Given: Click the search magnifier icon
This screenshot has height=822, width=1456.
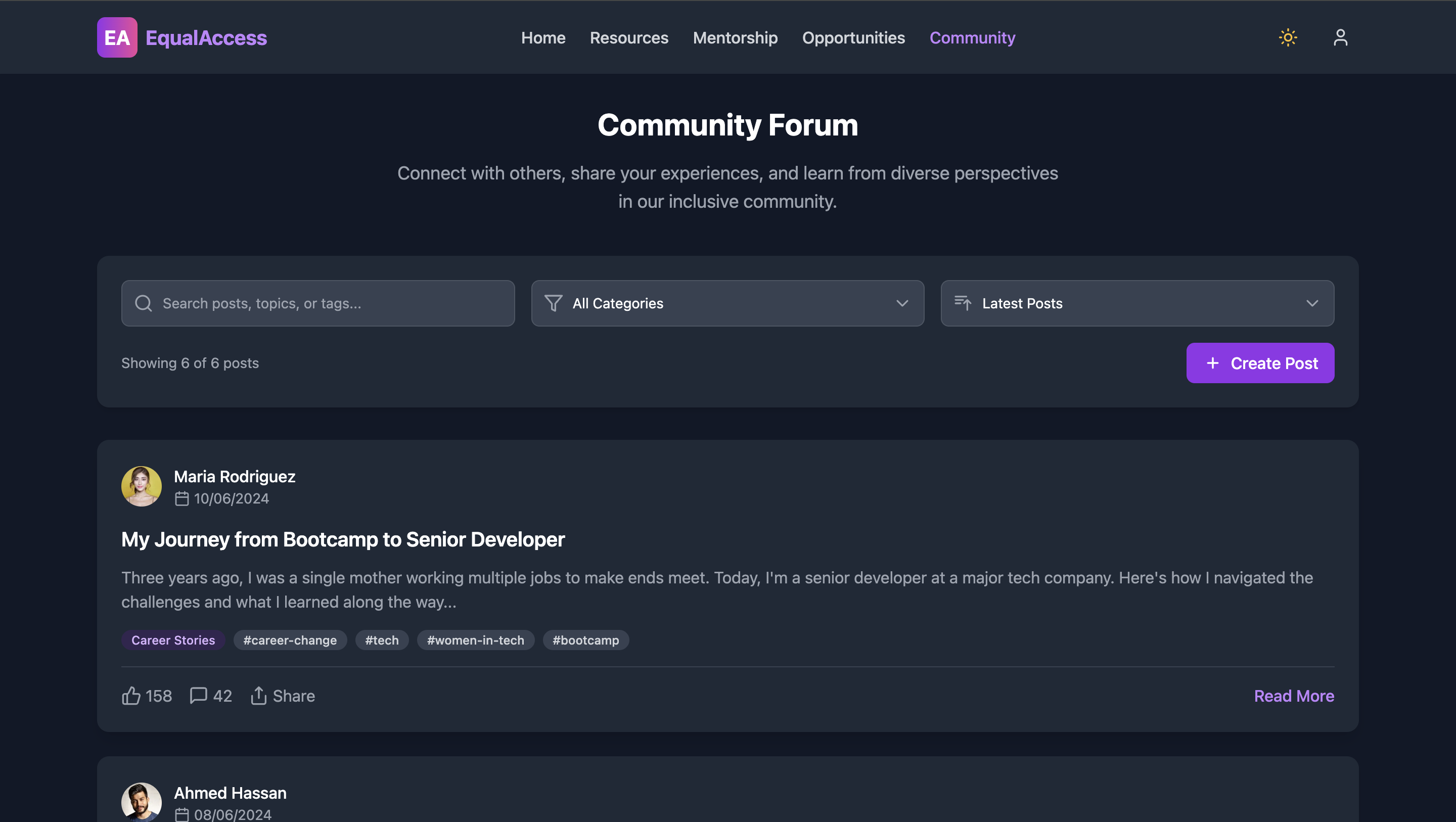Looking at the screenshot, I should [144, 304].
